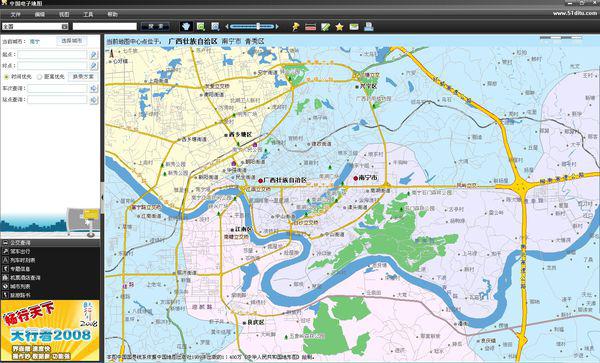
Task: Click the 选择城市 button
Action: [72, 41]
